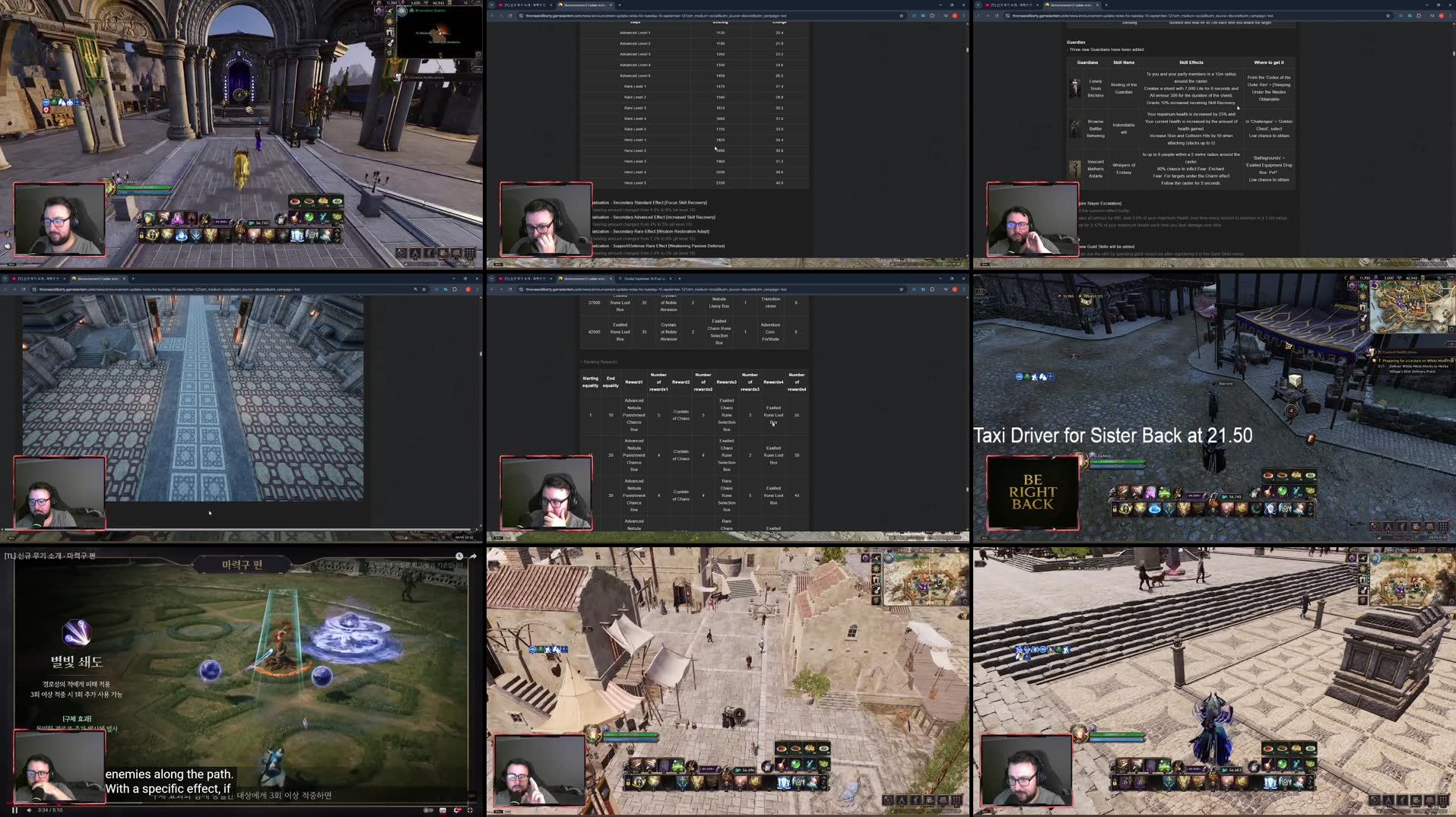Open Chrome three-dot menu in Ranking Rewards browser
The width and height of the screenshot is (1456, 817).
point(963,289)
